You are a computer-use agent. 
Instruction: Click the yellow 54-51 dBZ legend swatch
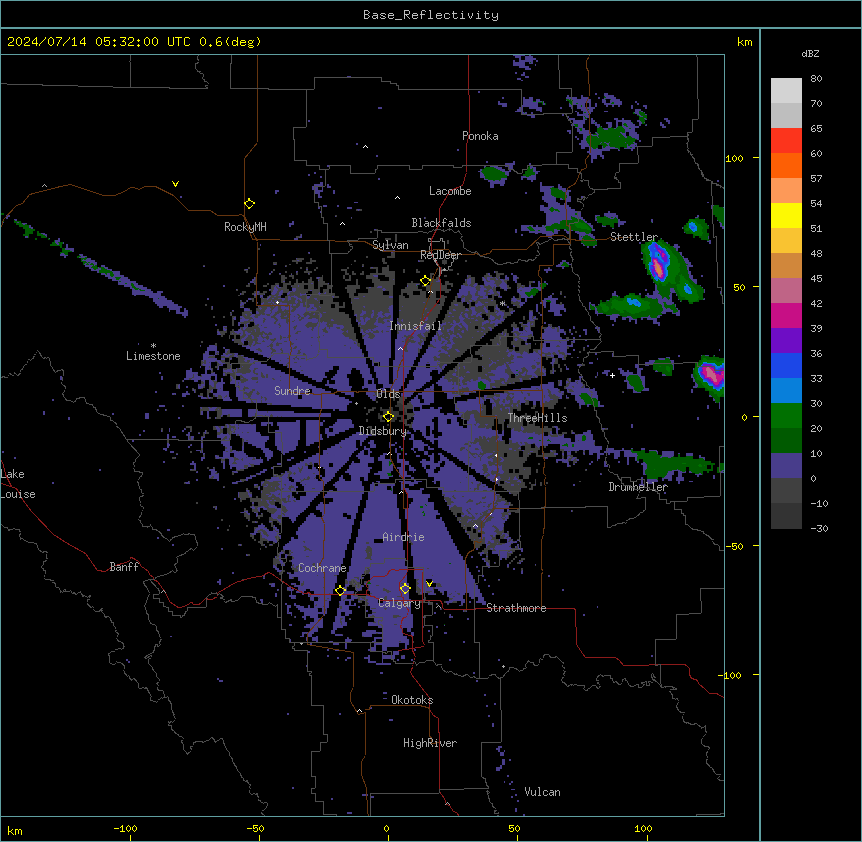coord(786,215)
